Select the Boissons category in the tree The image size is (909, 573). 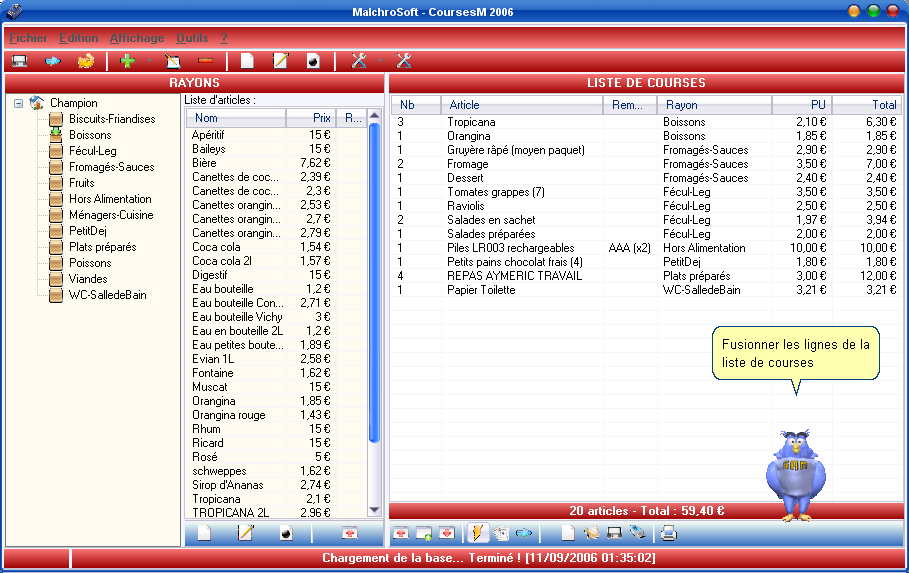(x=90, y=135)
